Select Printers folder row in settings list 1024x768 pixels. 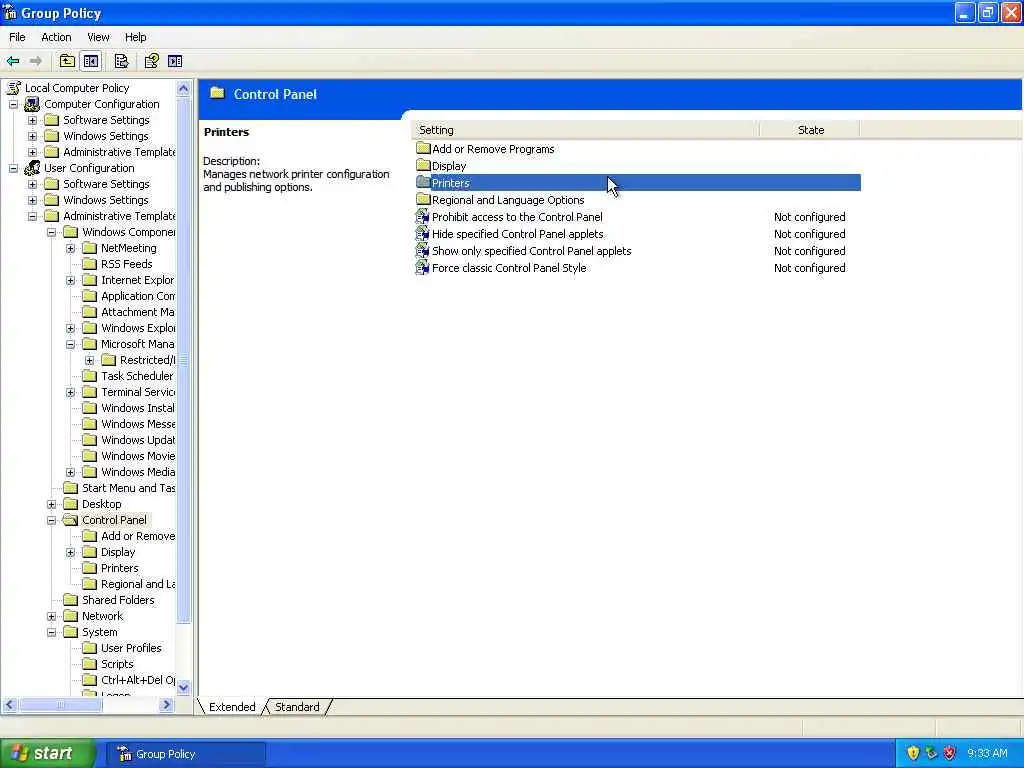pos(638,183)
